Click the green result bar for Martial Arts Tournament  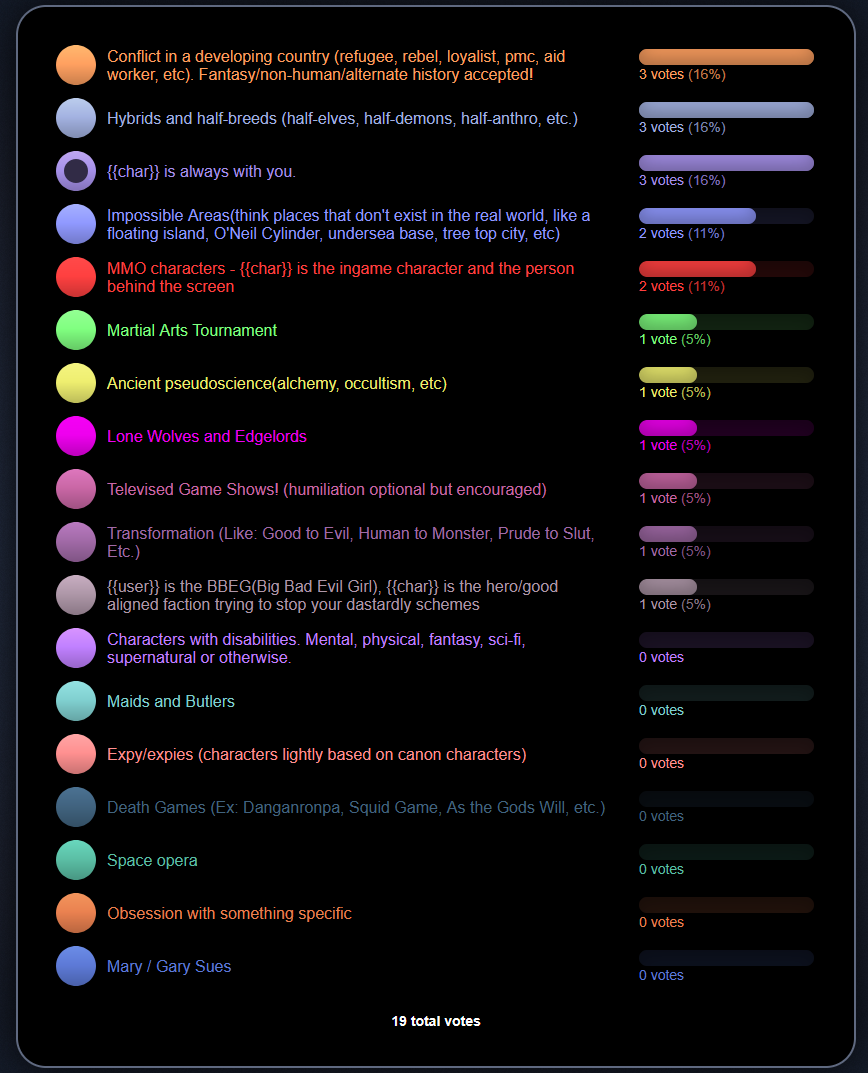[726, 322]
